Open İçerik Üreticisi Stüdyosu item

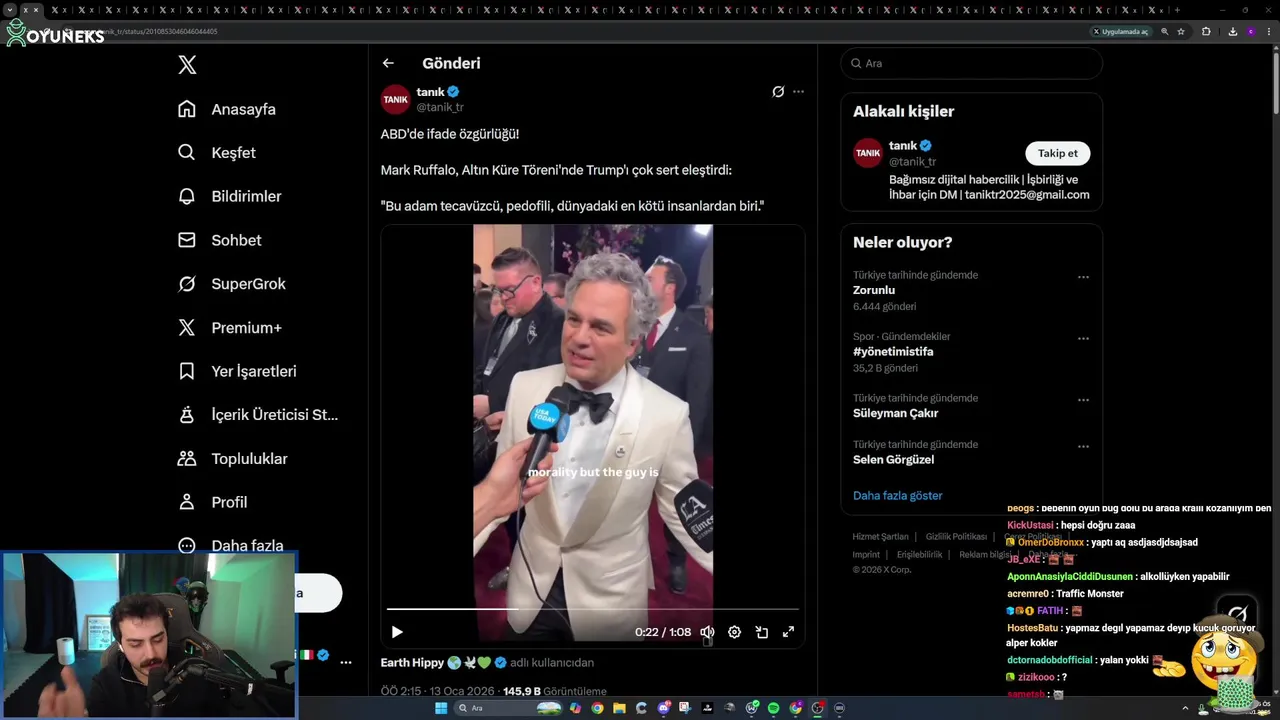point(258,415)
